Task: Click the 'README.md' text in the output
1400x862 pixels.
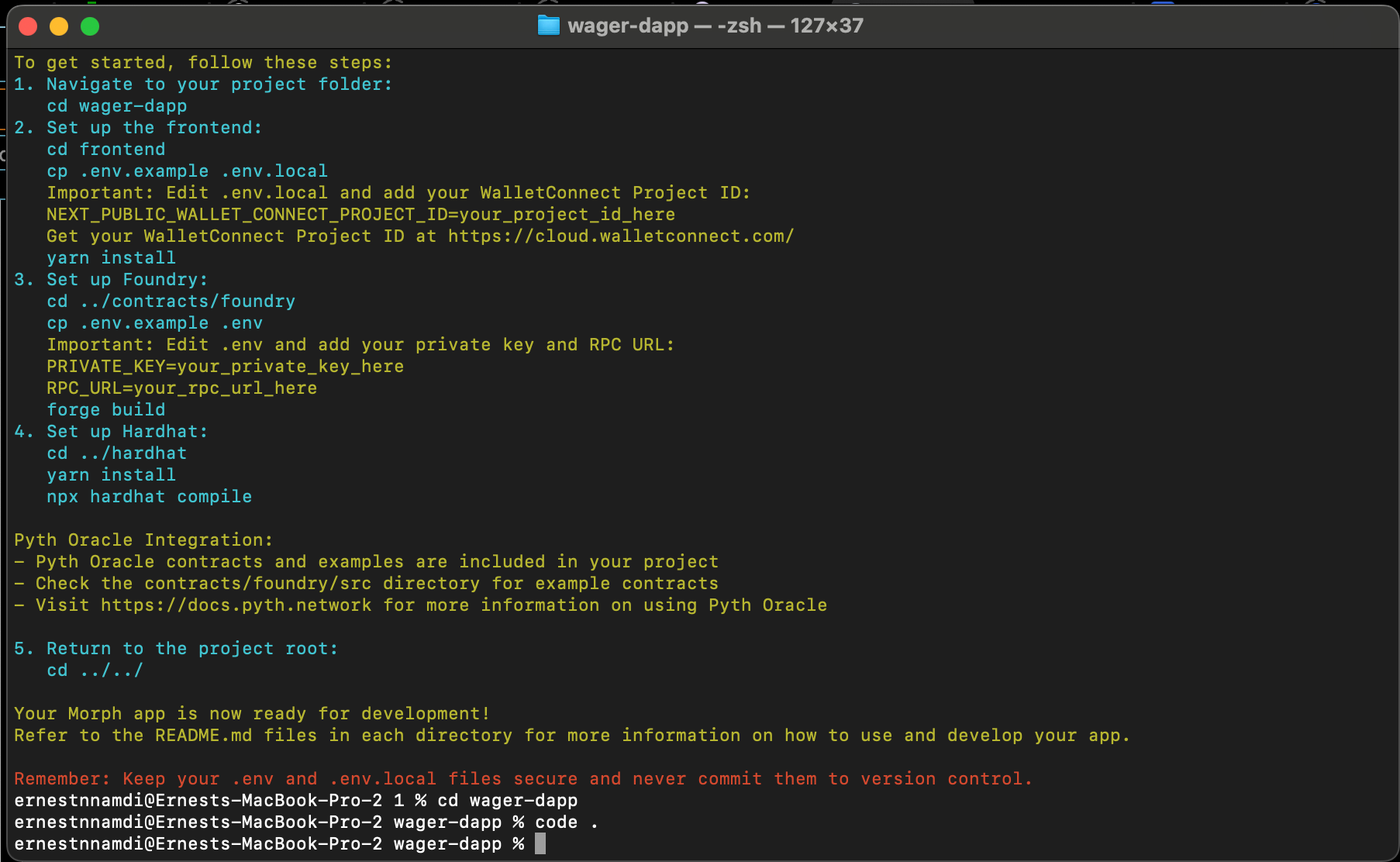Action: tap(203, 736)
